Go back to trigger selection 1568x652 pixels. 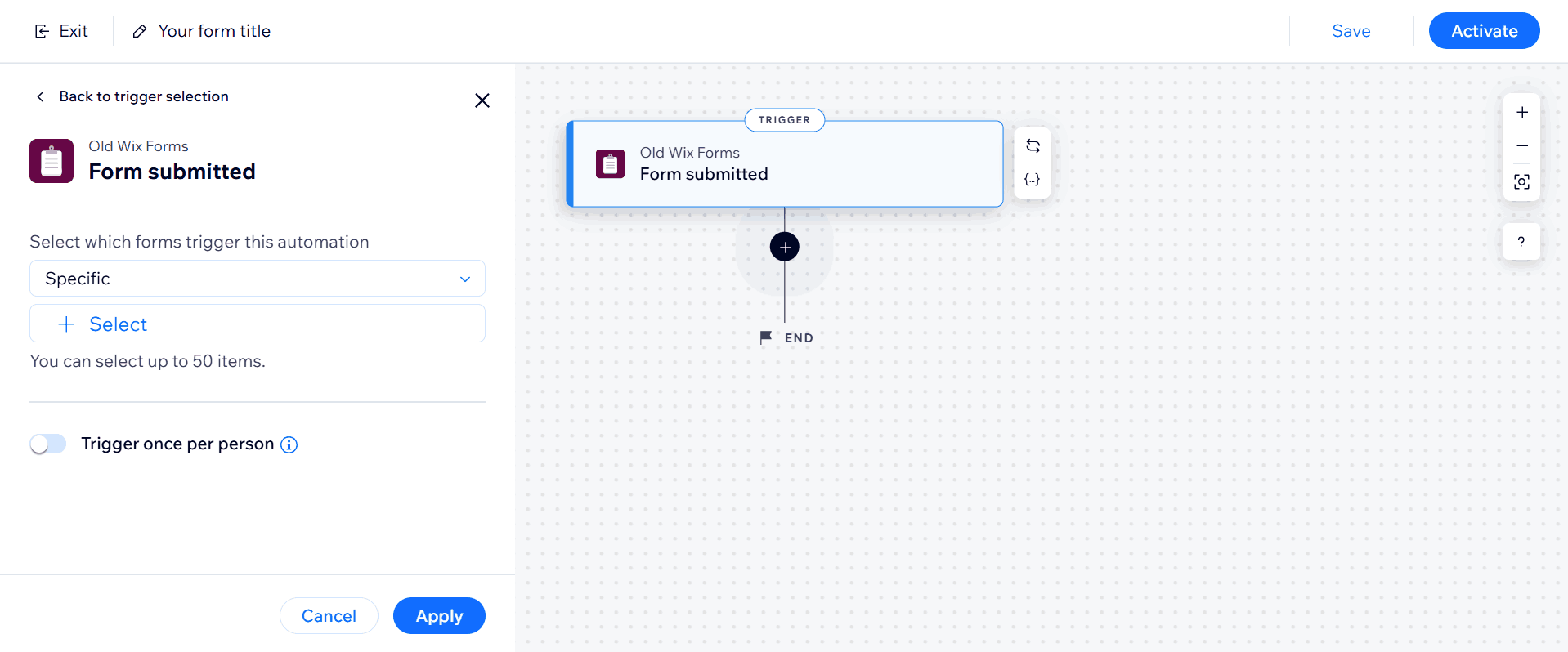point(132,96)
